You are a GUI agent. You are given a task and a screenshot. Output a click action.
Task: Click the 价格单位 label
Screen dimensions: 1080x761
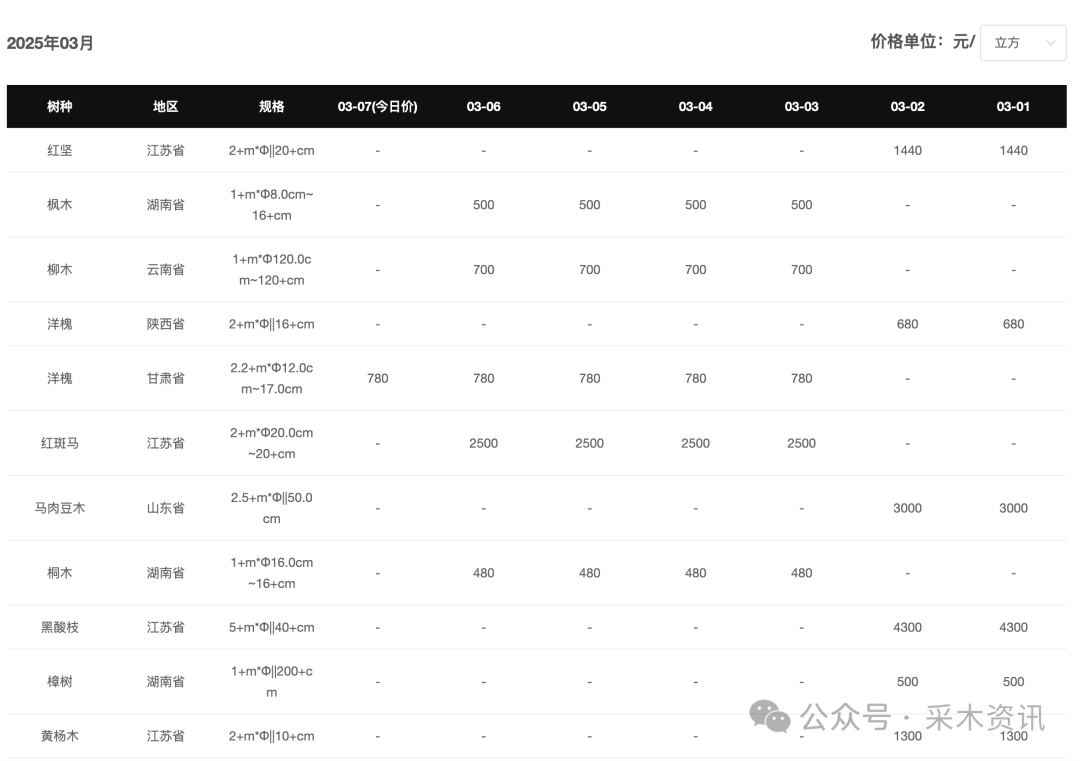click(923, 42)
